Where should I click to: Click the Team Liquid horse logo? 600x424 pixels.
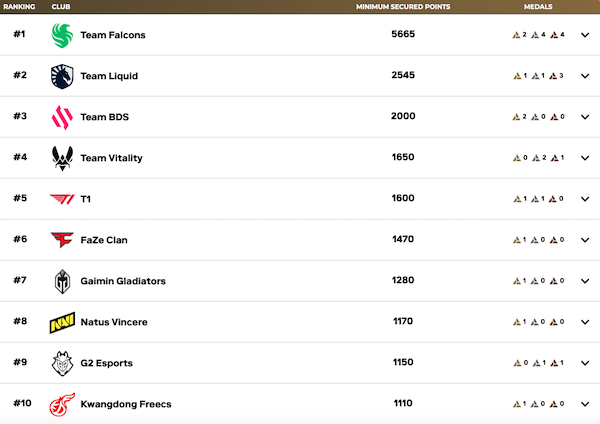pos(62,76)
